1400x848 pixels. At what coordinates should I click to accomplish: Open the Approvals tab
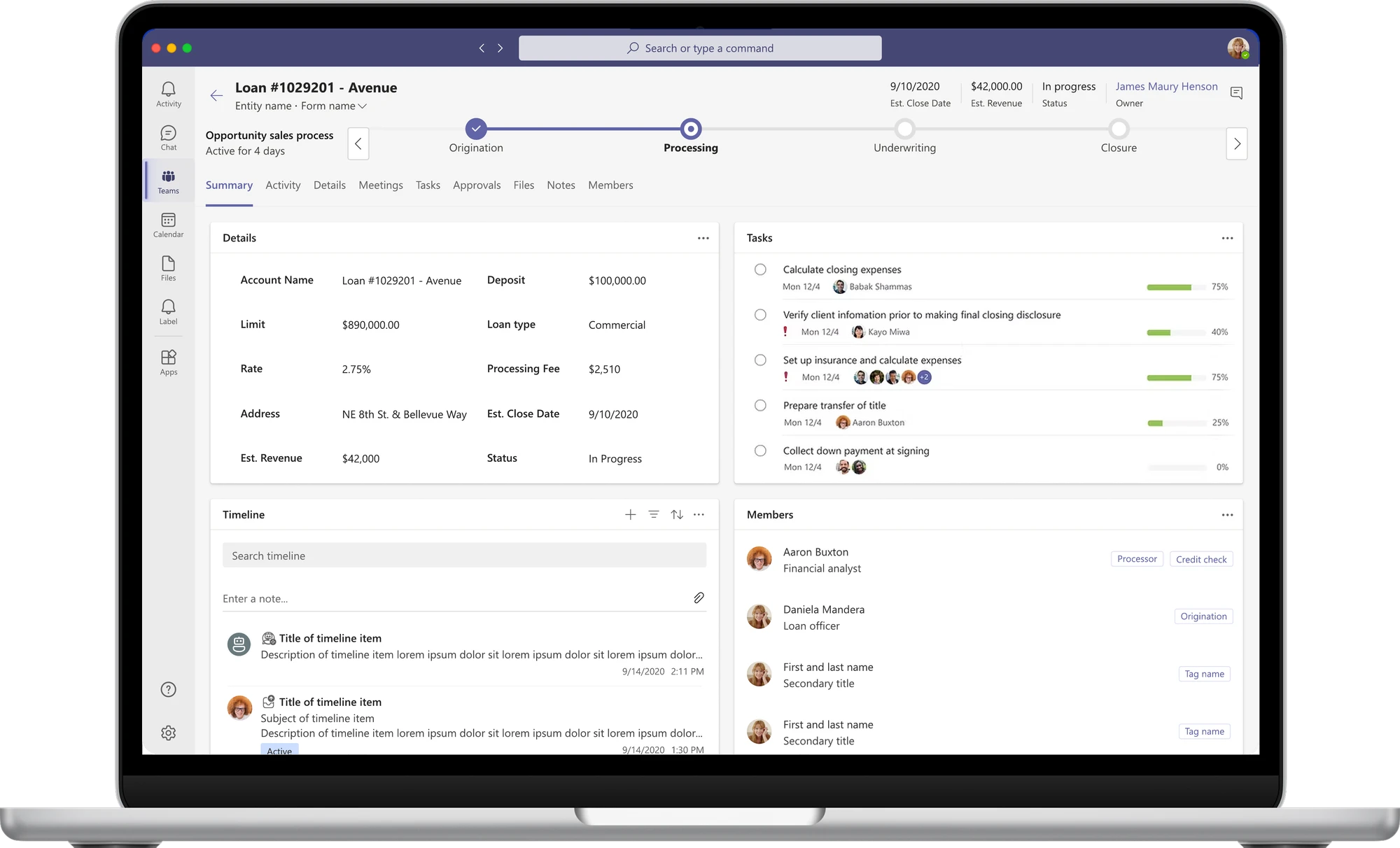tap(477, 185)
